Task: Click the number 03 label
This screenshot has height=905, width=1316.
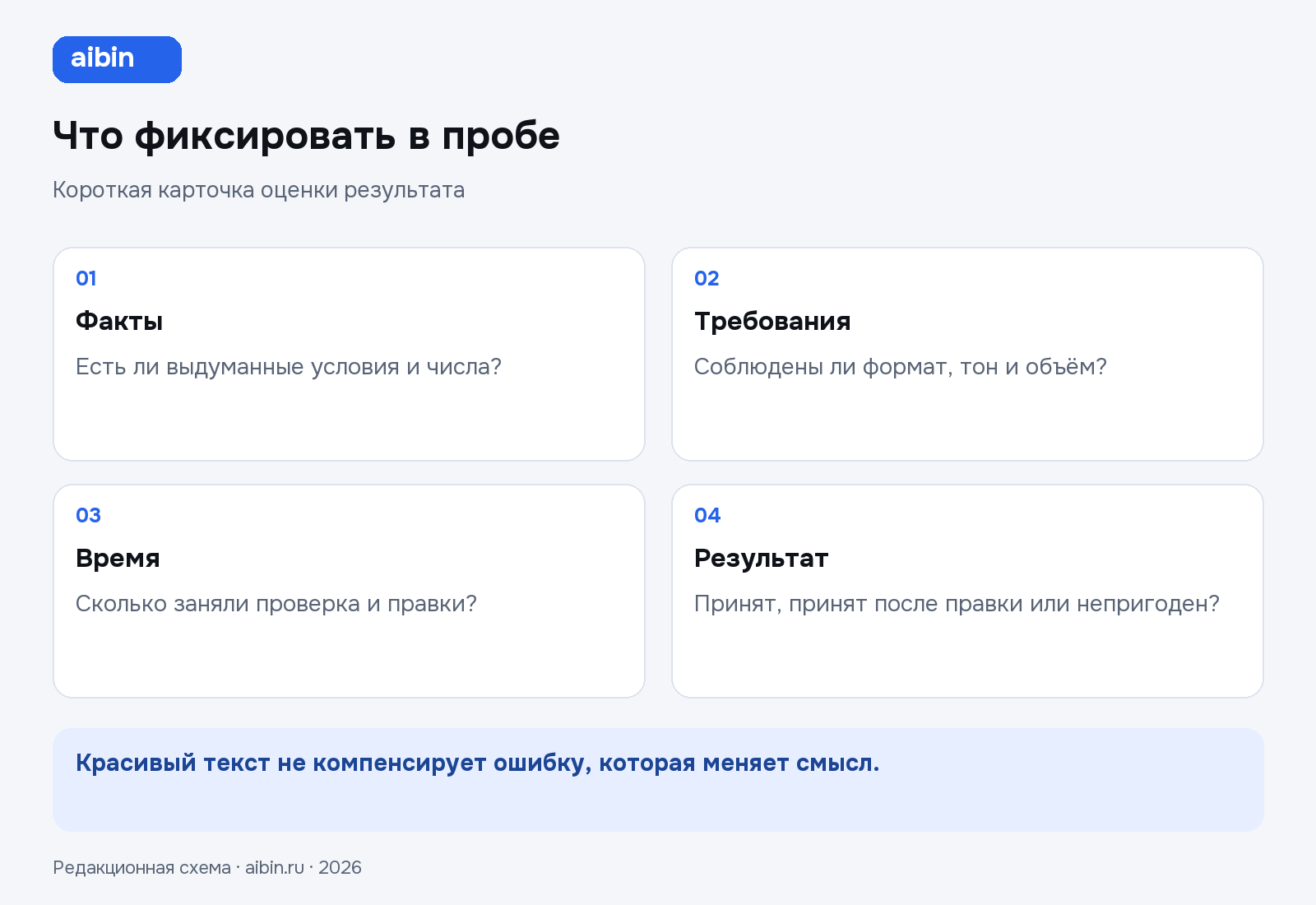Action: pyautogui.click(x=88, y=515)
